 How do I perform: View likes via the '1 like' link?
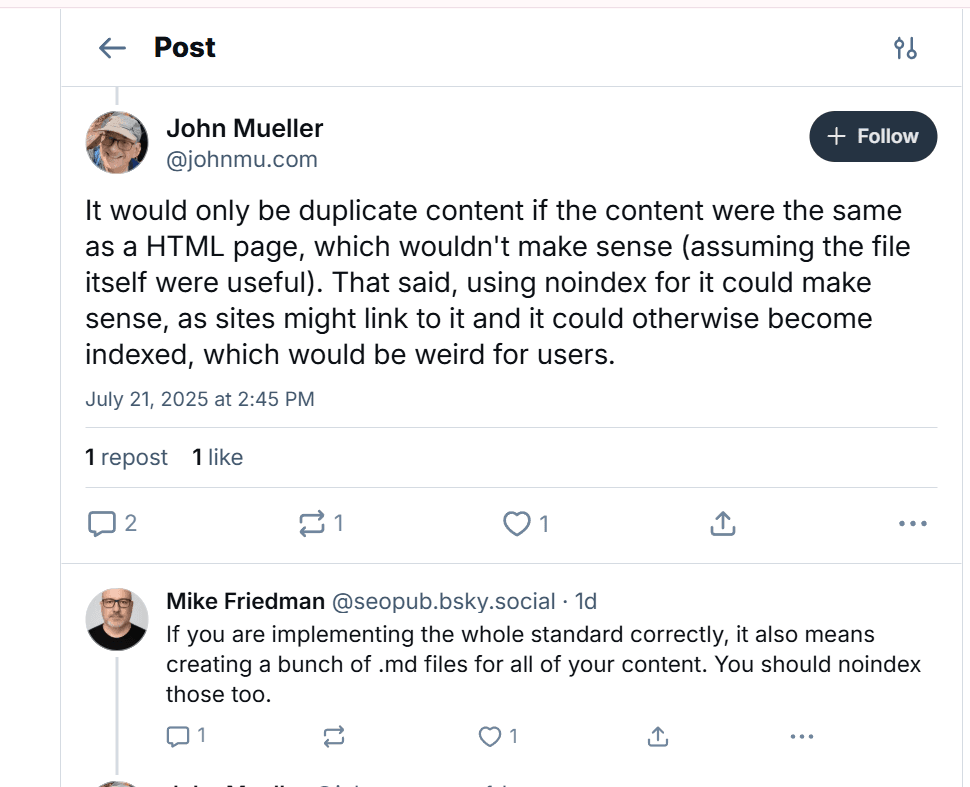(x=217, y=457)
